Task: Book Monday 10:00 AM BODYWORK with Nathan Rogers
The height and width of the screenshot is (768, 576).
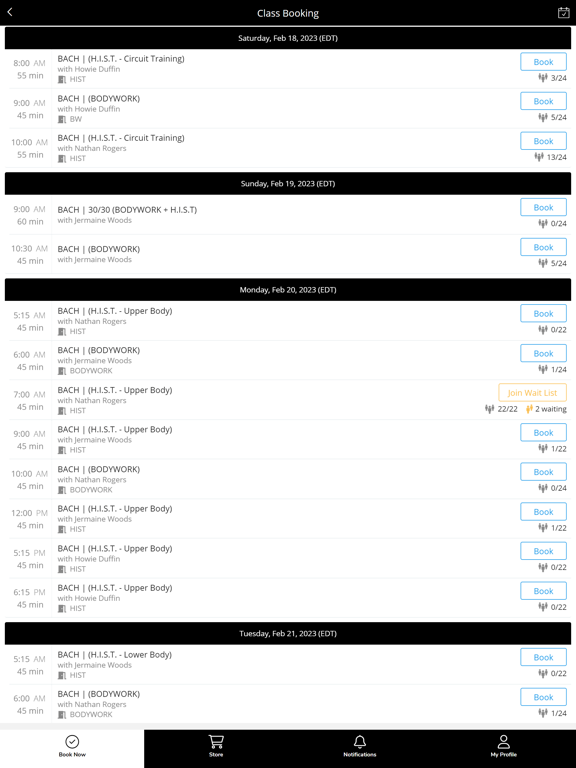Action: [x=543, y=472]
